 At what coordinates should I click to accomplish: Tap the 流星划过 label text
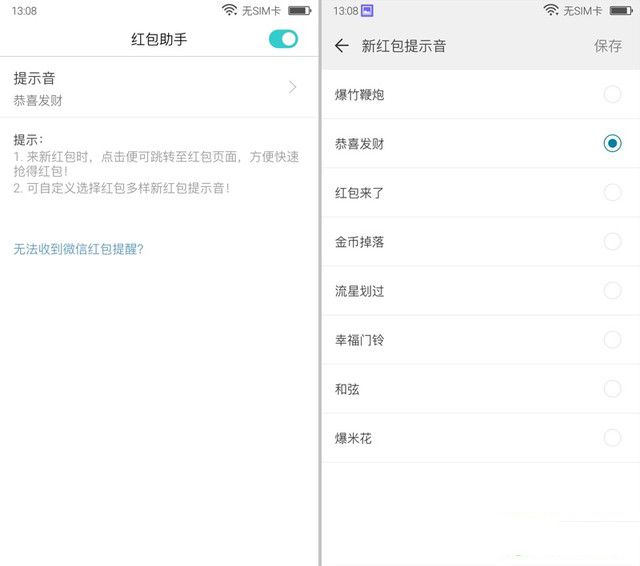[359, 291]
